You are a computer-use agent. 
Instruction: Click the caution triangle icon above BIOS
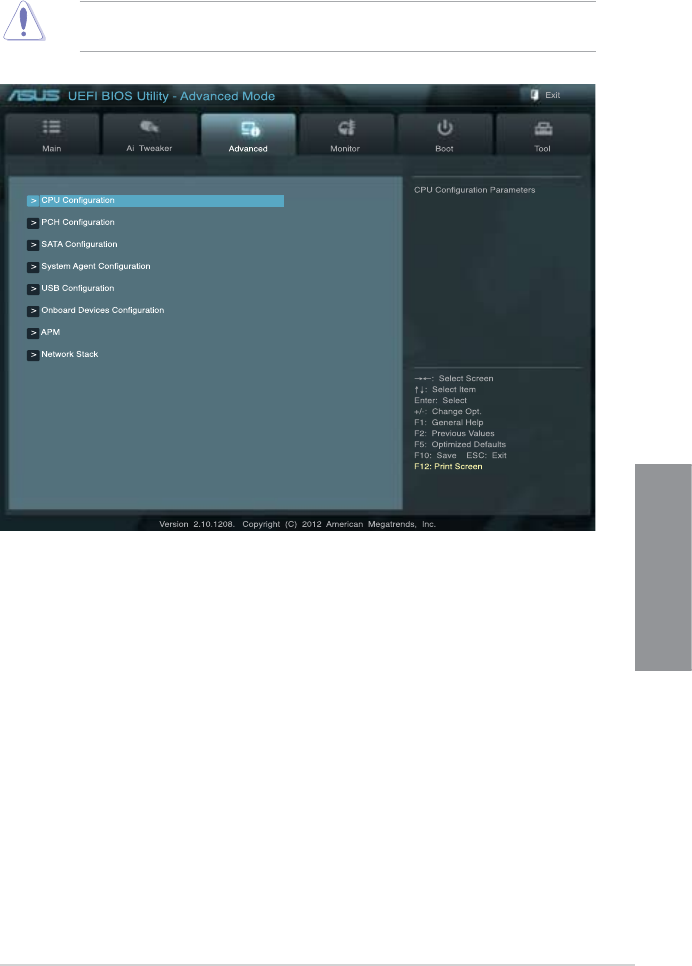click(x=23, y=20)
